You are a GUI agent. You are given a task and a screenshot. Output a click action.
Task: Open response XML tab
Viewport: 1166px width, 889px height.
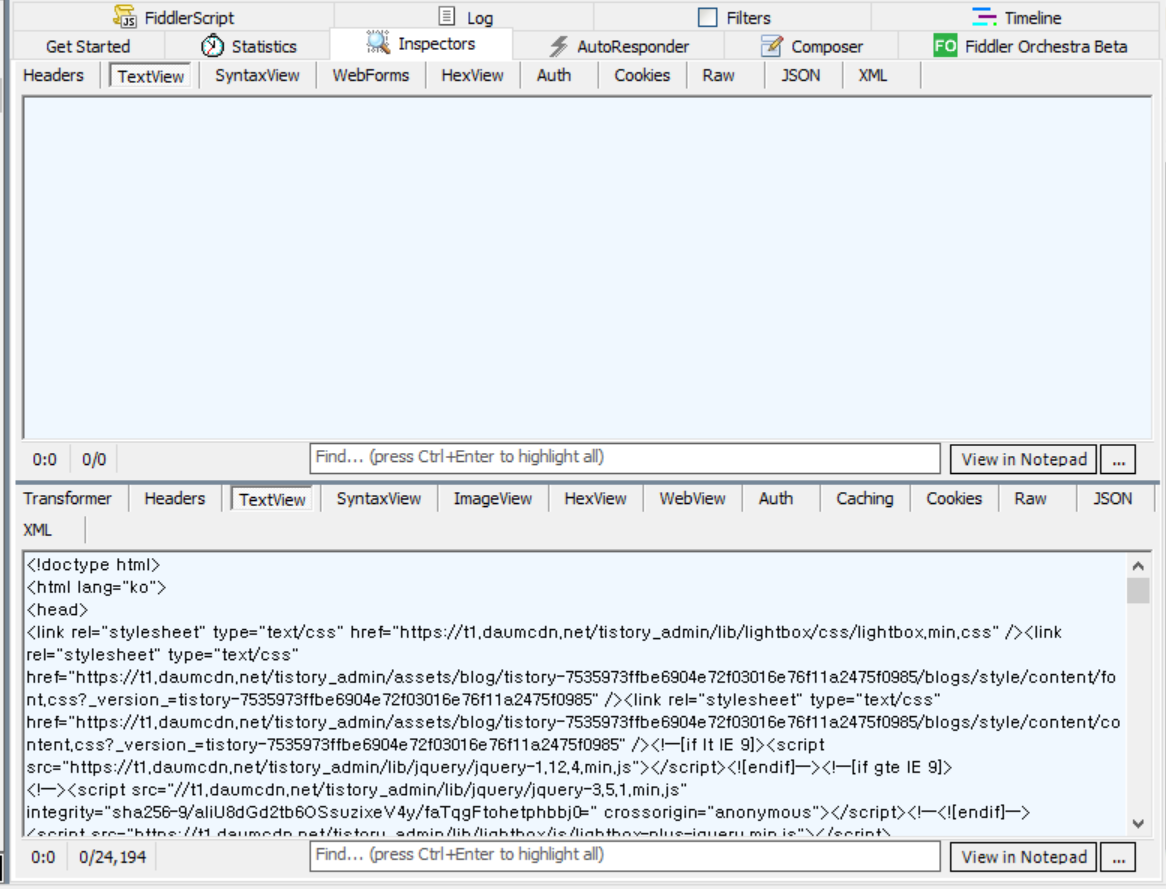37,530
